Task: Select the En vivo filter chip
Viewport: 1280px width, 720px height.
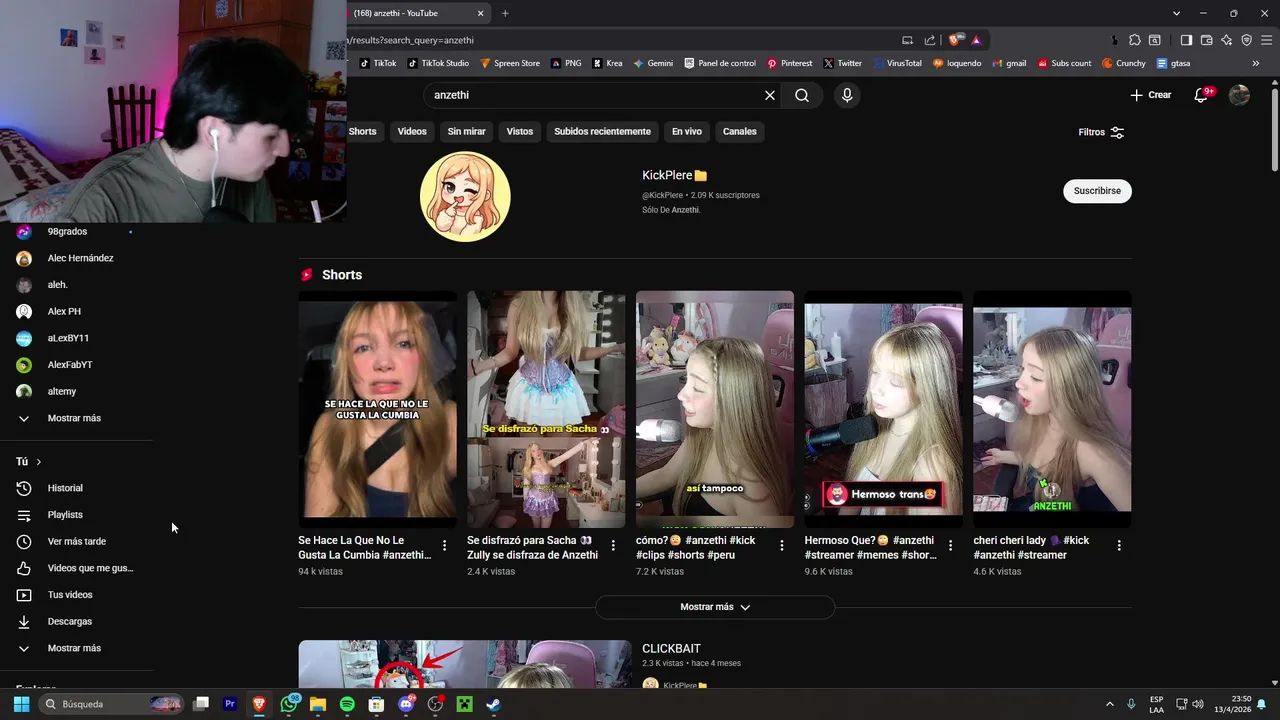Action: click(686, 131)
